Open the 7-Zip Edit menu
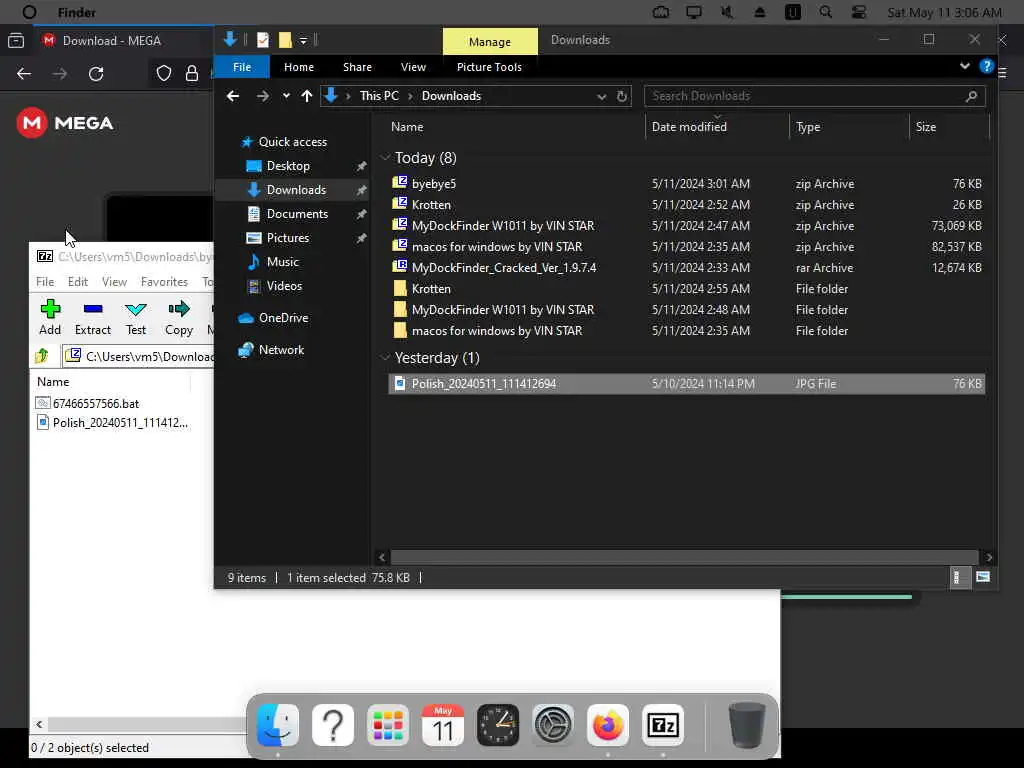This screenshot has height=768, width=1024. 78,281
